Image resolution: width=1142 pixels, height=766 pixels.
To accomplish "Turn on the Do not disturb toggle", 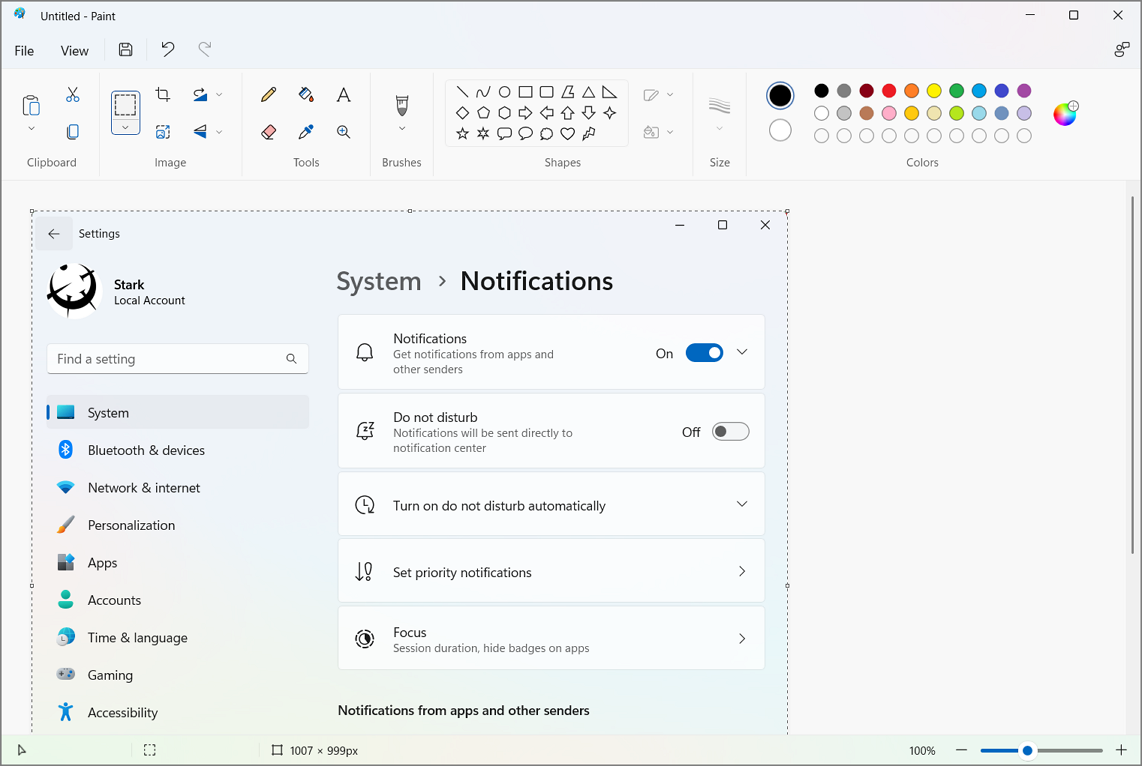I will [731, 432].
